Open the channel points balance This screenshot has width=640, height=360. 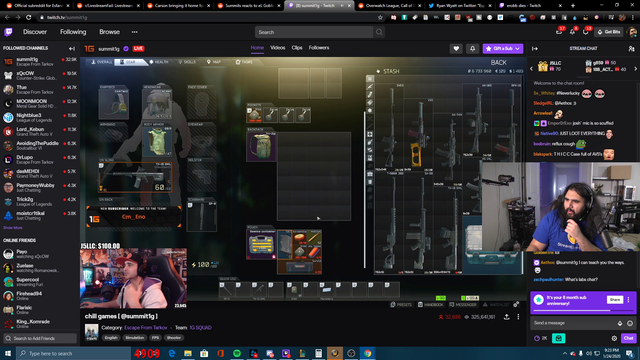[541, 338]
